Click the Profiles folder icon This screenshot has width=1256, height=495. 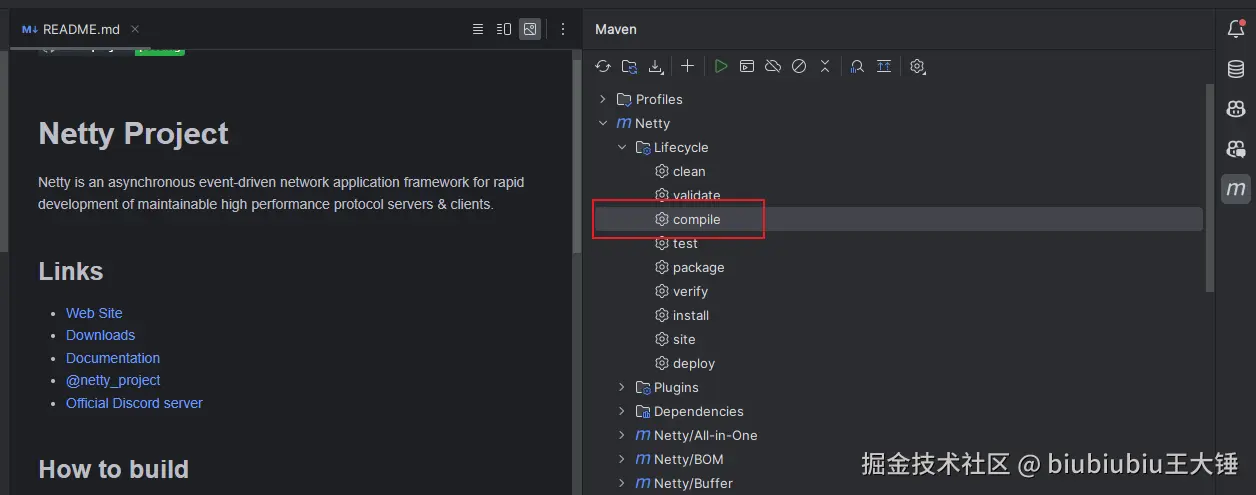tap(624, 99)
